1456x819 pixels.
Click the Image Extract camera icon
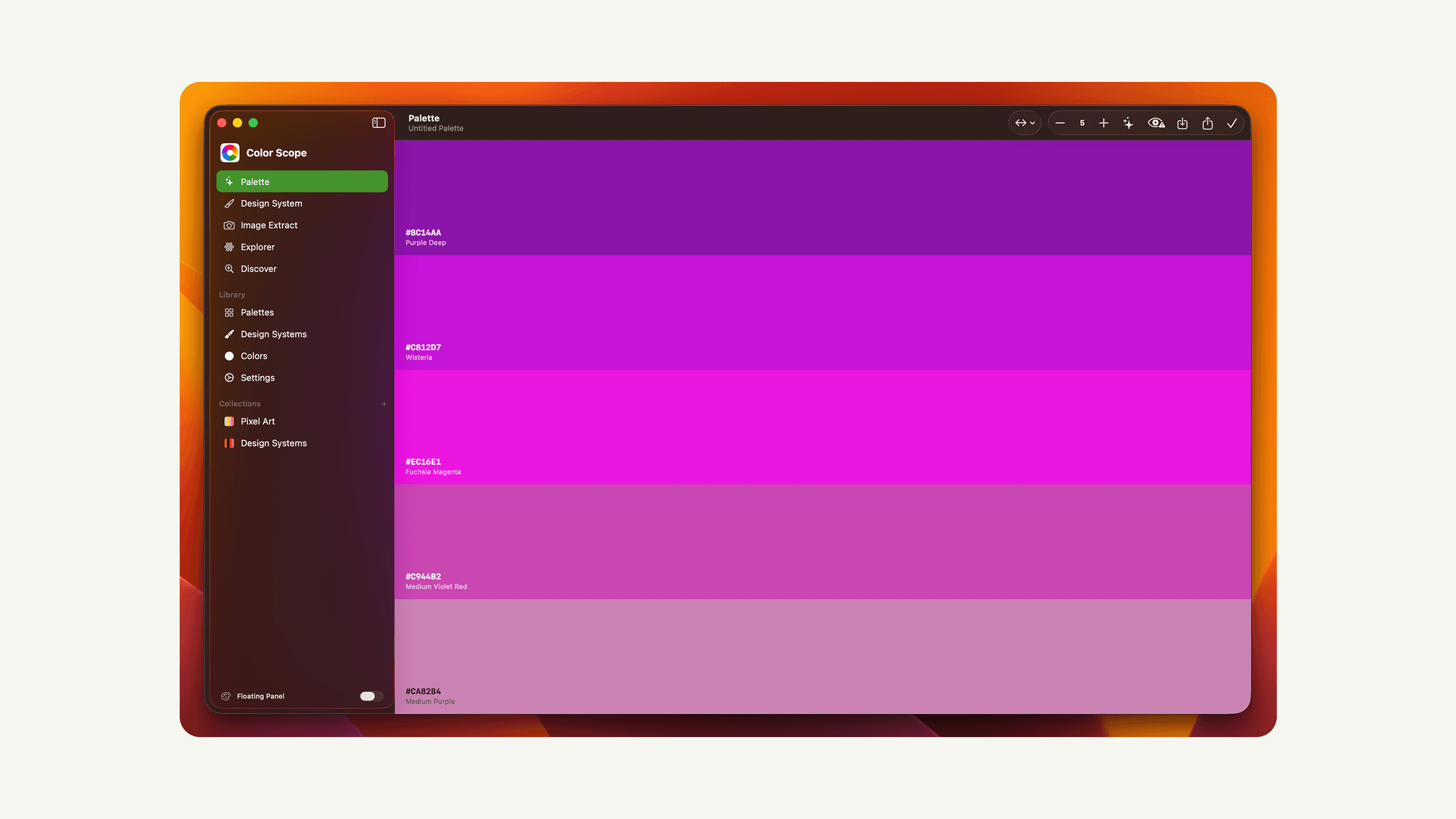(229, 225)
